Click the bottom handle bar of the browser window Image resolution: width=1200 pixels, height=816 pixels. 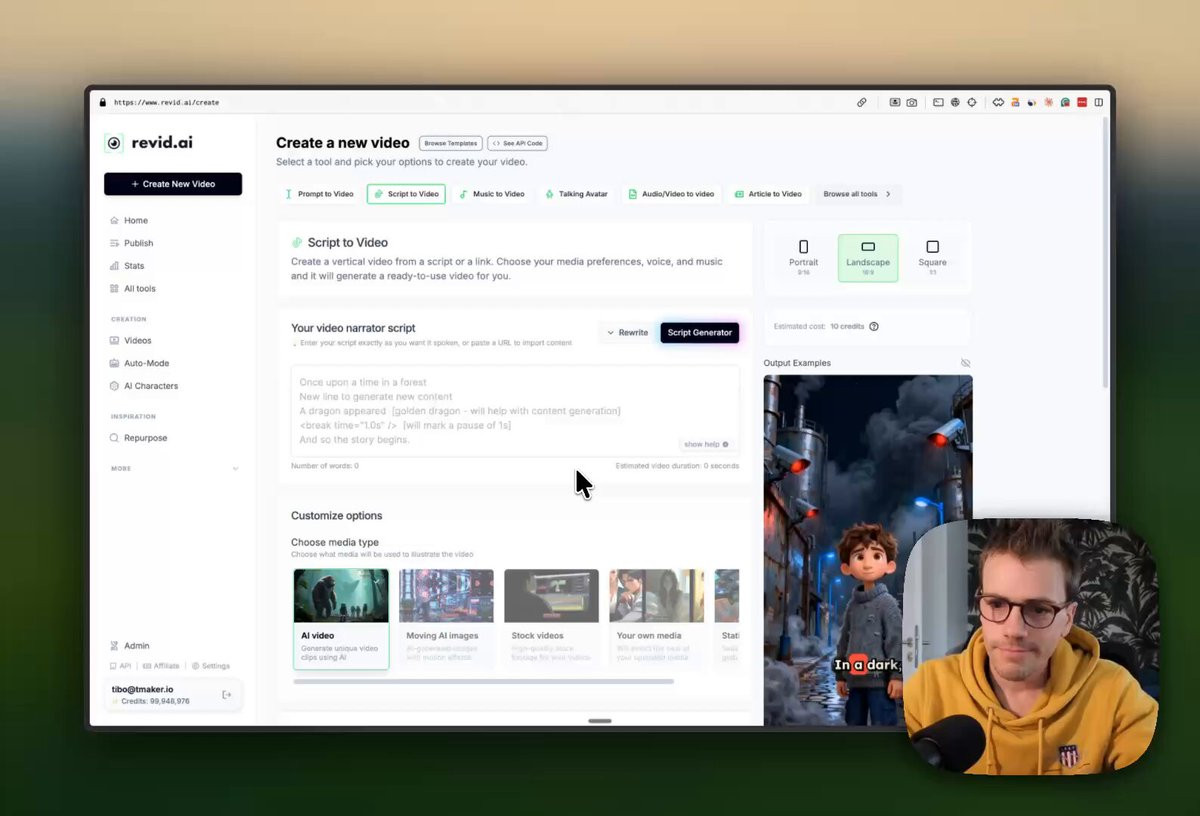[x=600, y=721]
